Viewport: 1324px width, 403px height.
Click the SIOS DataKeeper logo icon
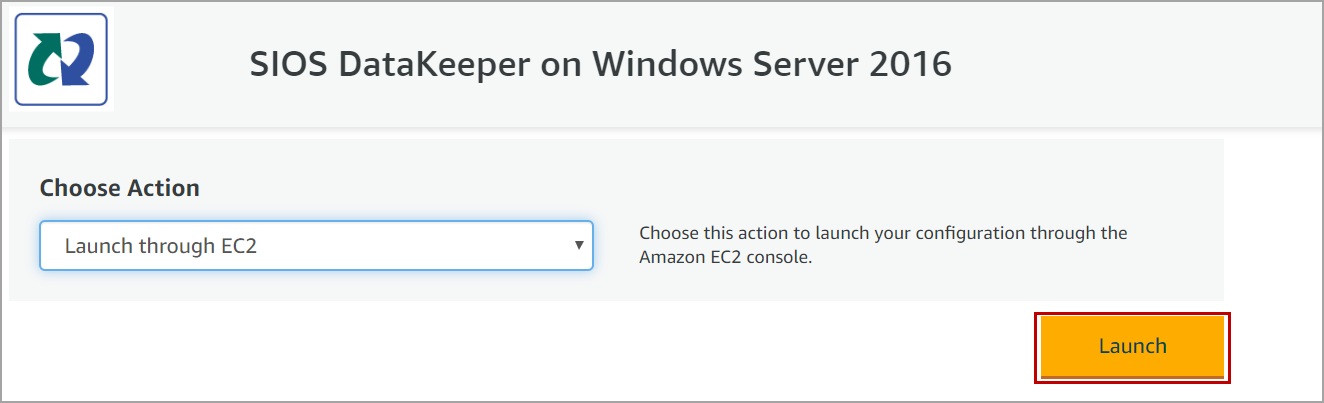(62, 60)
